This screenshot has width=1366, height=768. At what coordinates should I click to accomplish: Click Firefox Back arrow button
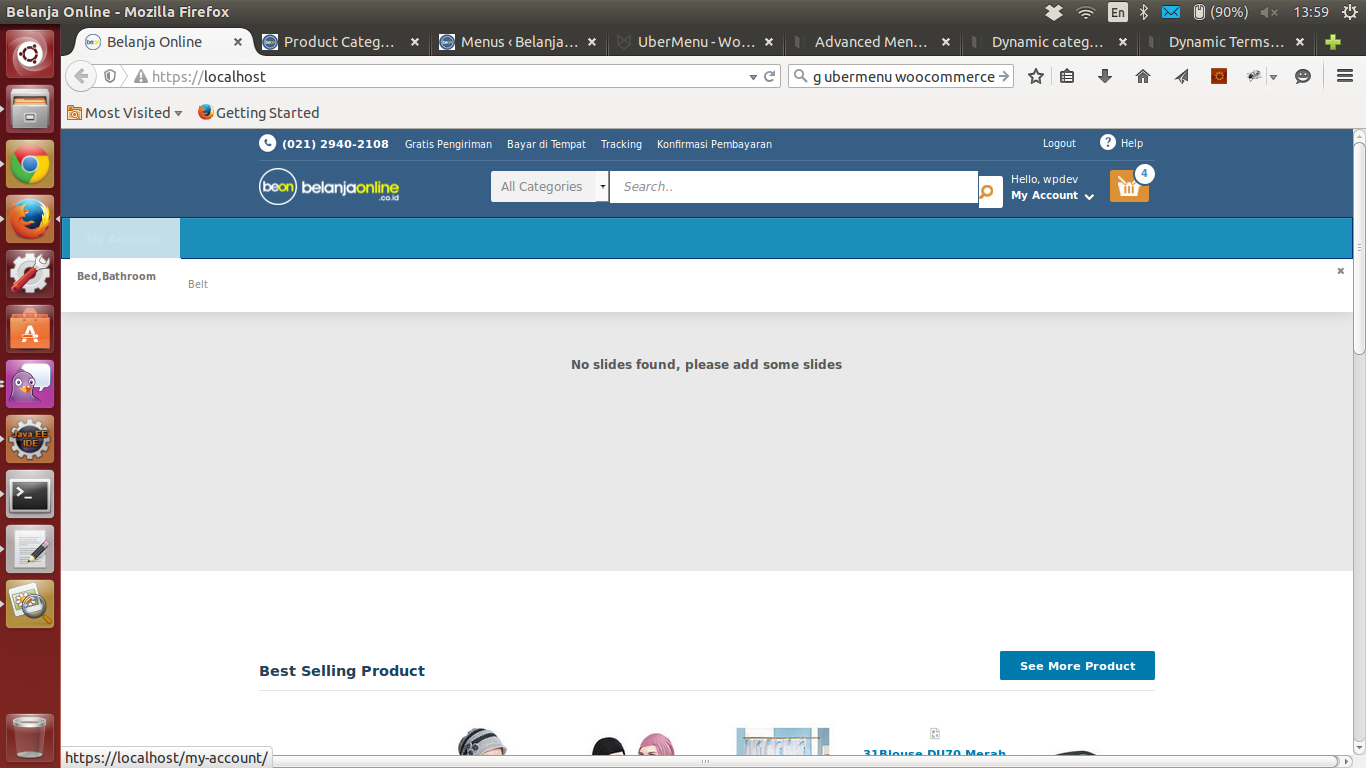point(82,76)
